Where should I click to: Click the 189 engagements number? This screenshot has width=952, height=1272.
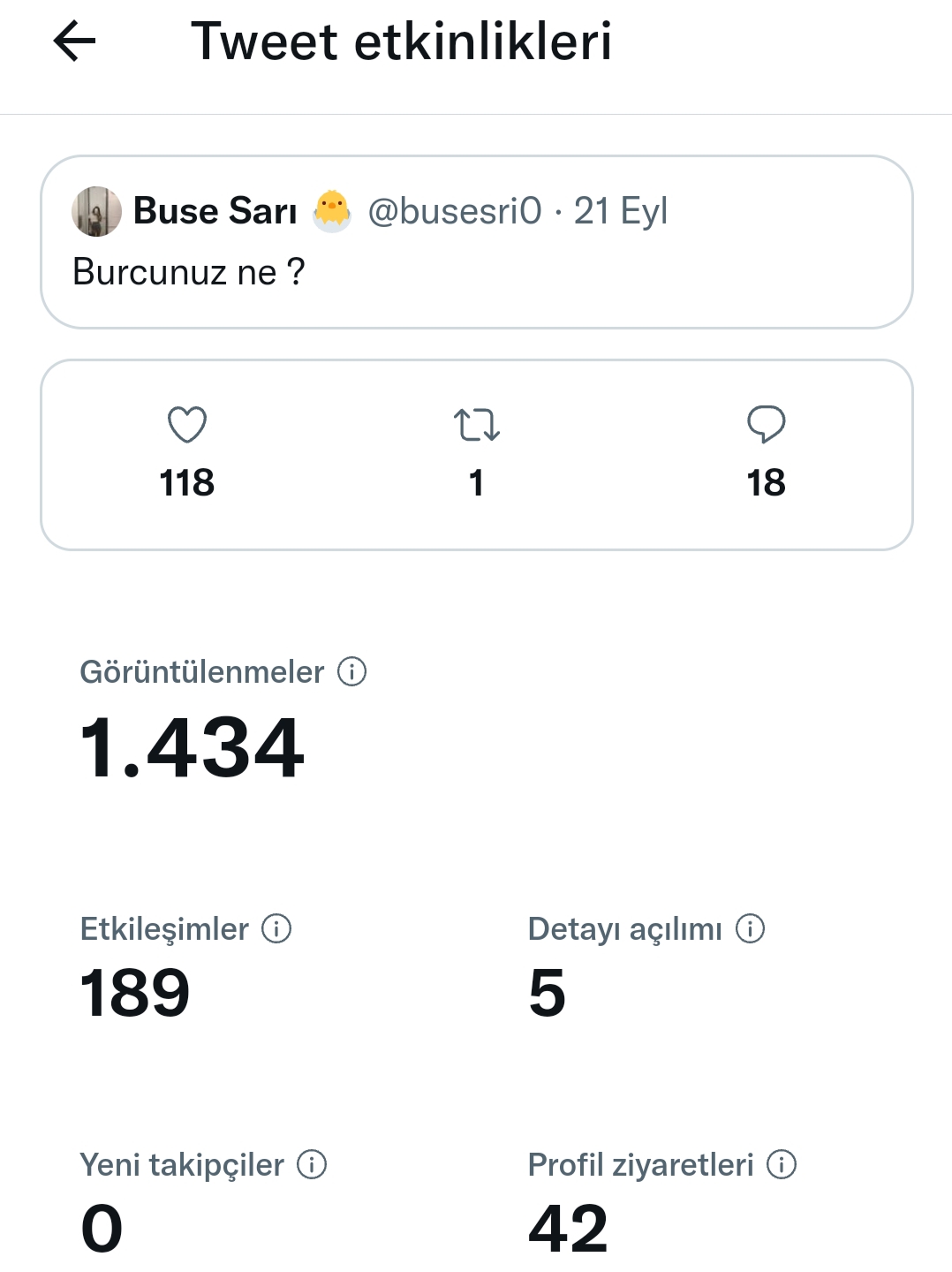click(135, 992)
